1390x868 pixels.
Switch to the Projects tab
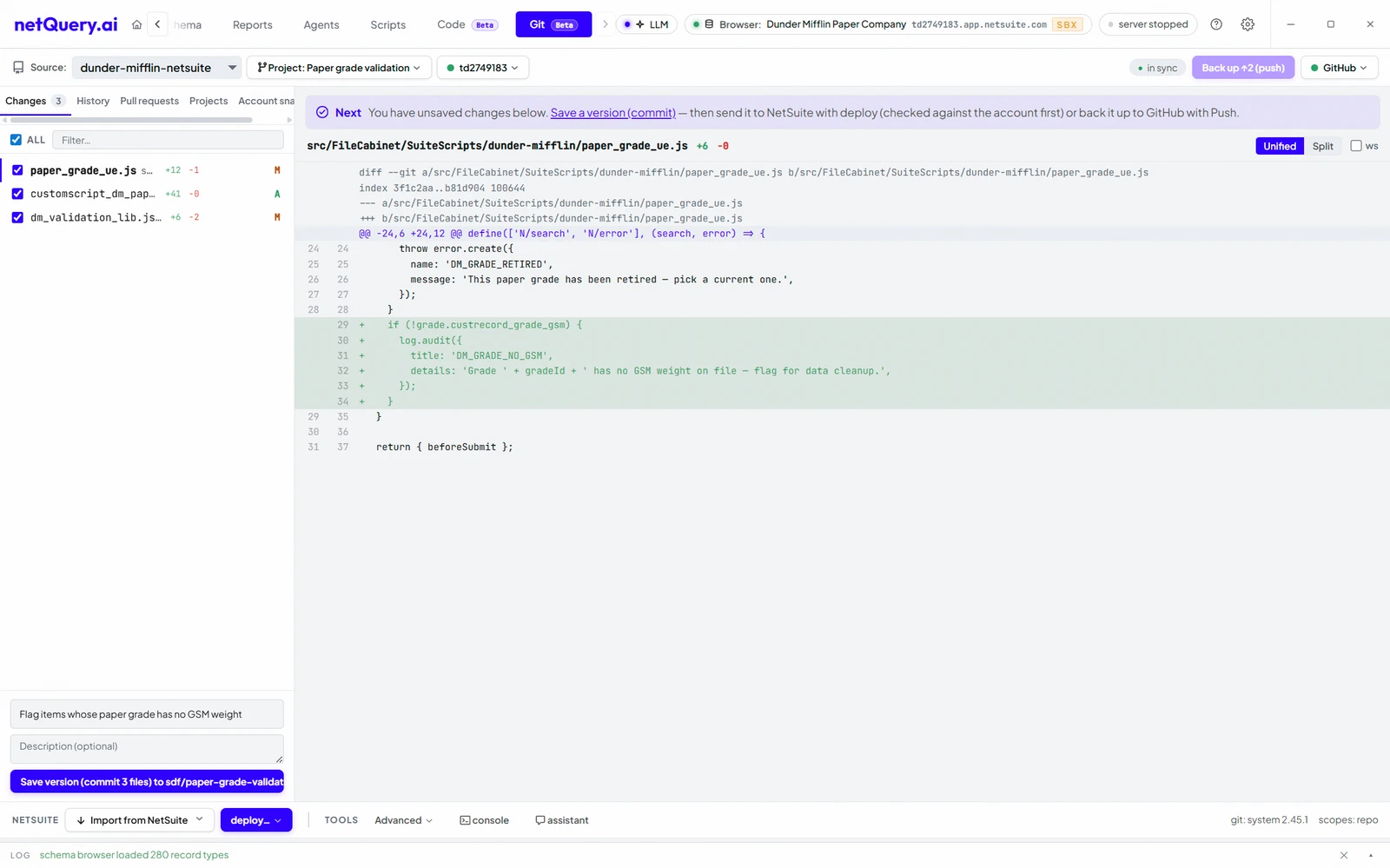click(x=208, y=101)
